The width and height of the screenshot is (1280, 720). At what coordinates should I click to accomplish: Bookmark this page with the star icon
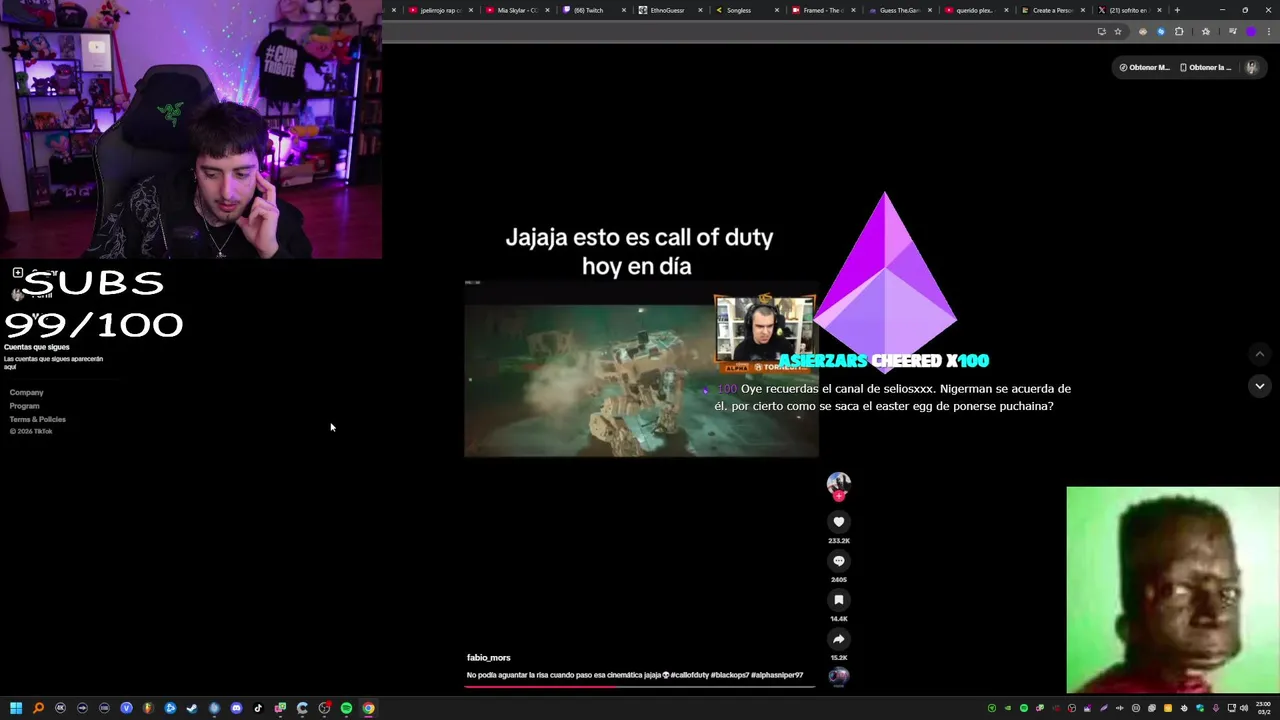tap(1118, 31)
